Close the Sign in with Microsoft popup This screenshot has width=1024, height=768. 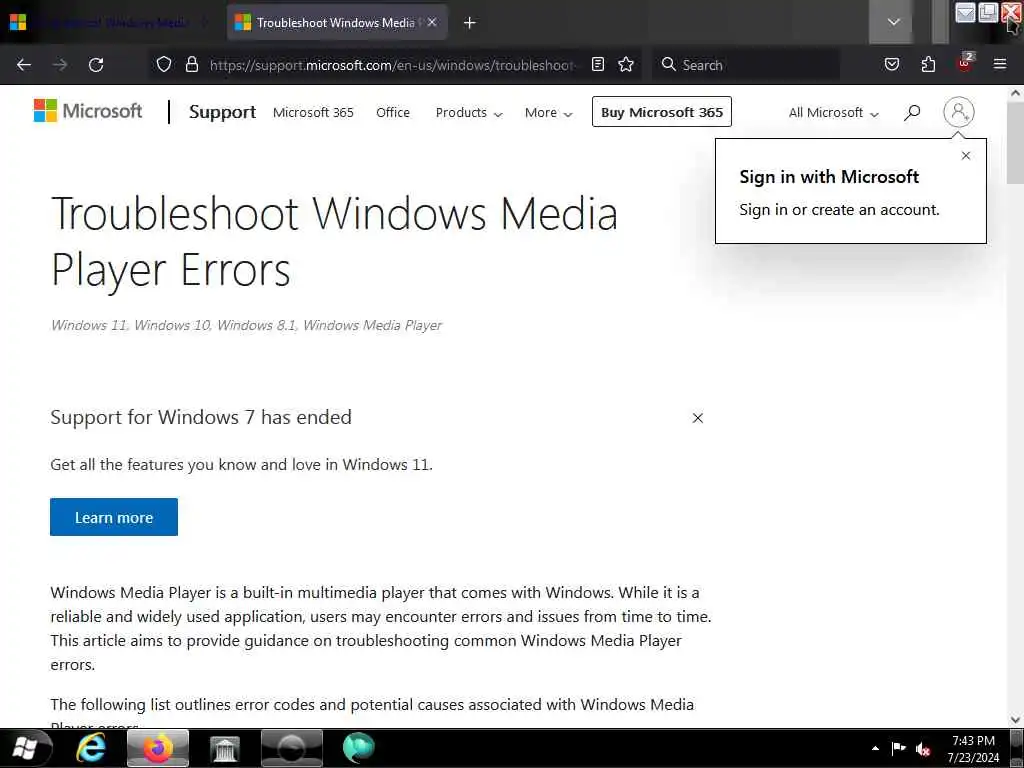point(965,155)
